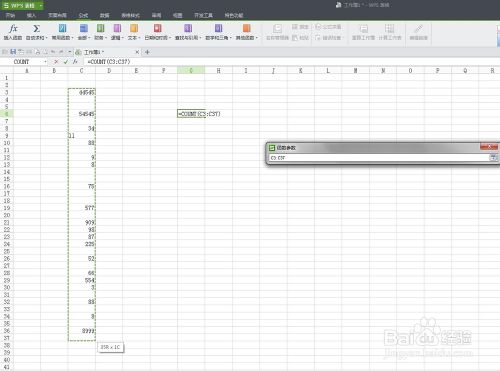Close the 函数参数 dialog
Image resolution: width=500 pixels, height=371 pixels.
tap(489, 146)
